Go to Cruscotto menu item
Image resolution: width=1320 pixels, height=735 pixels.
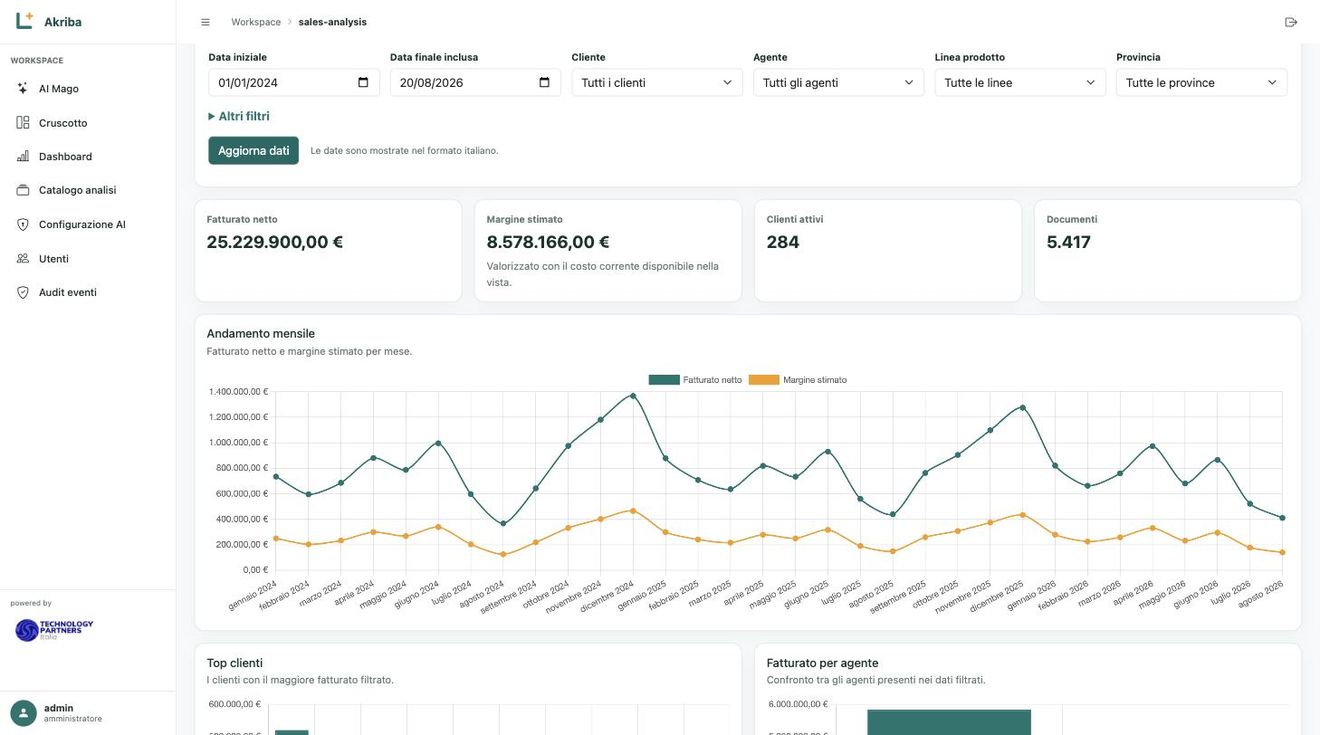pos(88,122)
